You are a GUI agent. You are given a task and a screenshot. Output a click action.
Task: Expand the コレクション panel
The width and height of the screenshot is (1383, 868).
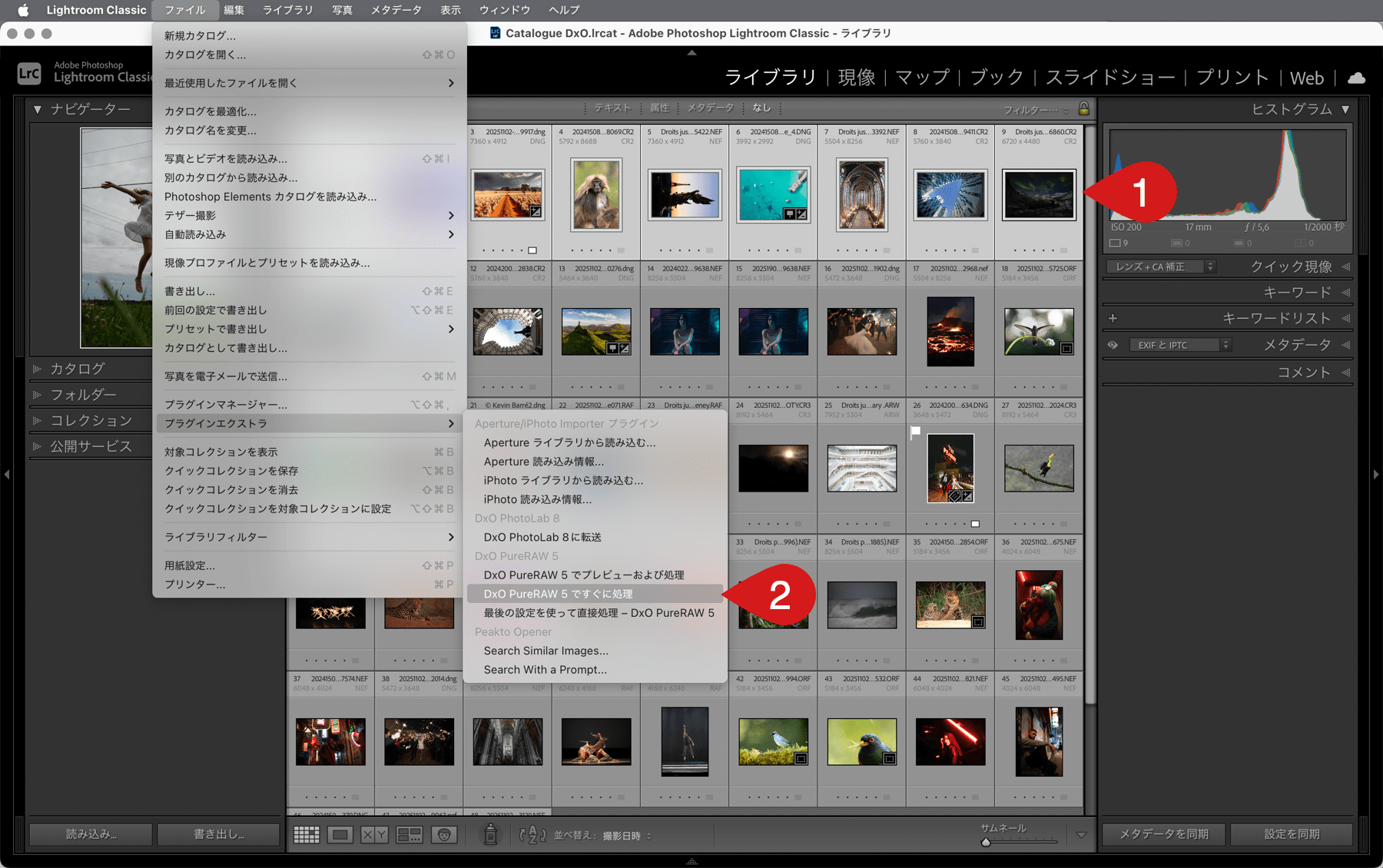point(37,421)
